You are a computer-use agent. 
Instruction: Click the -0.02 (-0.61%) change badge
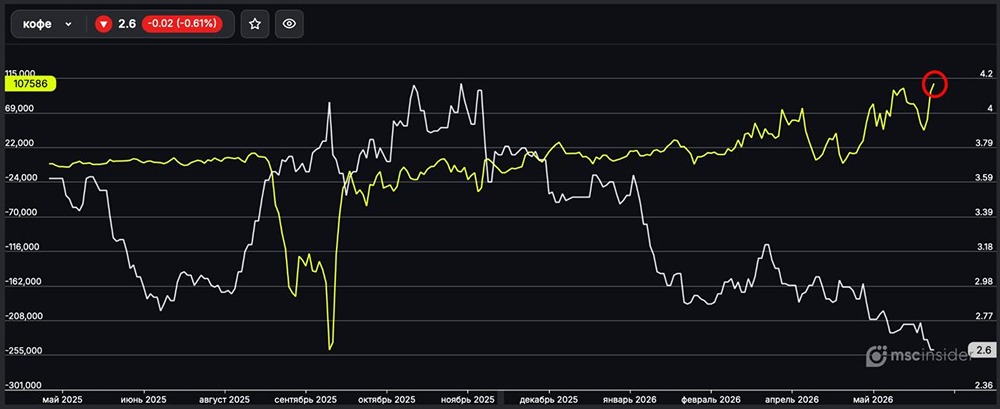coord(182,24)
